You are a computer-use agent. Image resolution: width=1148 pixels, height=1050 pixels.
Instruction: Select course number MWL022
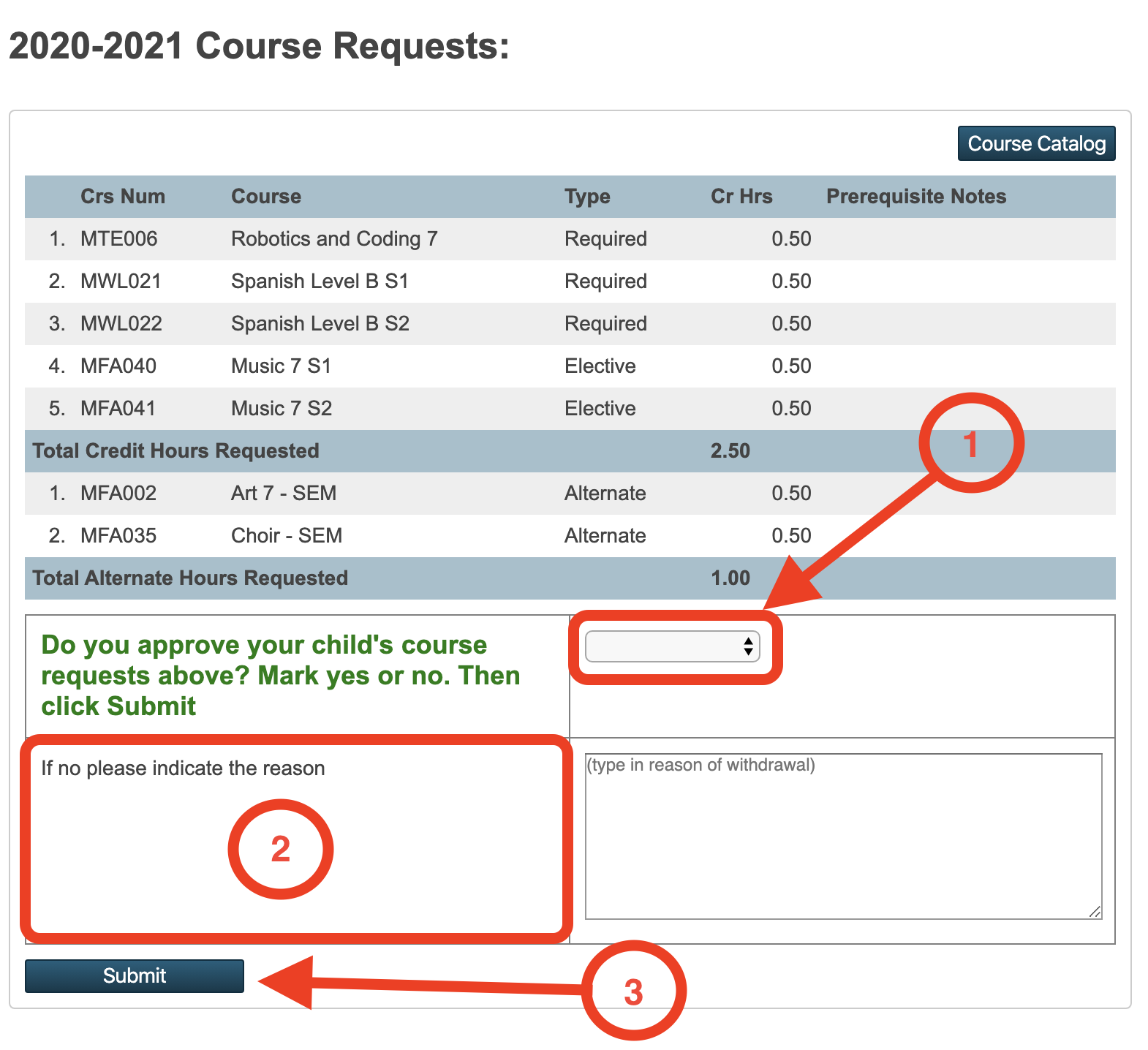click(x=121, y=324)
